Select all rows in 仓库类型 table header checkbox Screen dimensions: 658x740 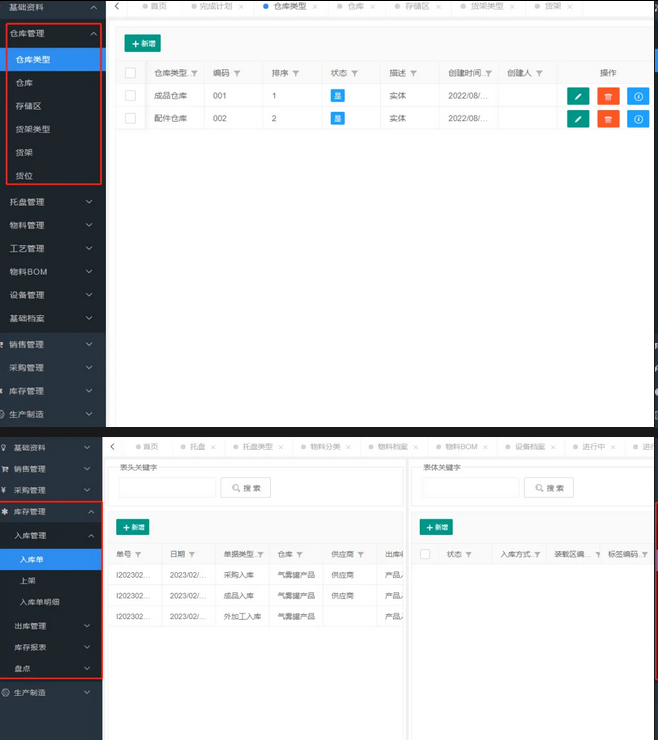131,73
